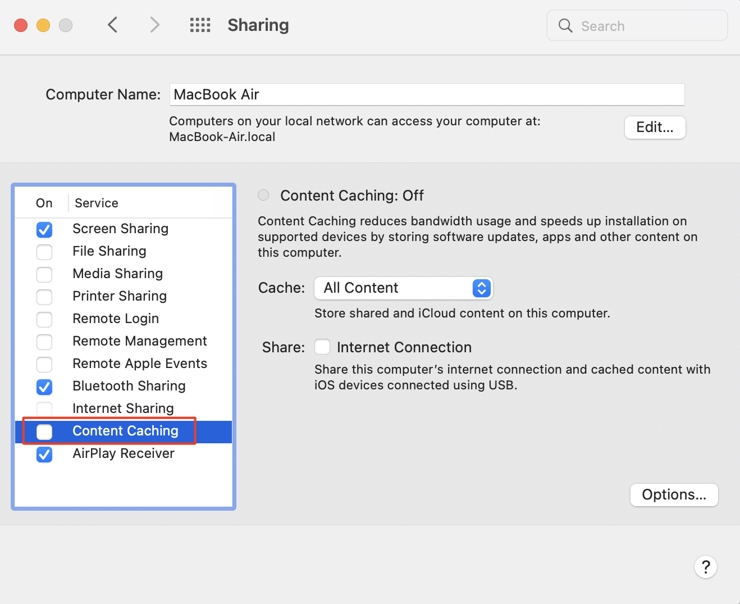Turn on the Content Caching checkbox

coord(44,431)
